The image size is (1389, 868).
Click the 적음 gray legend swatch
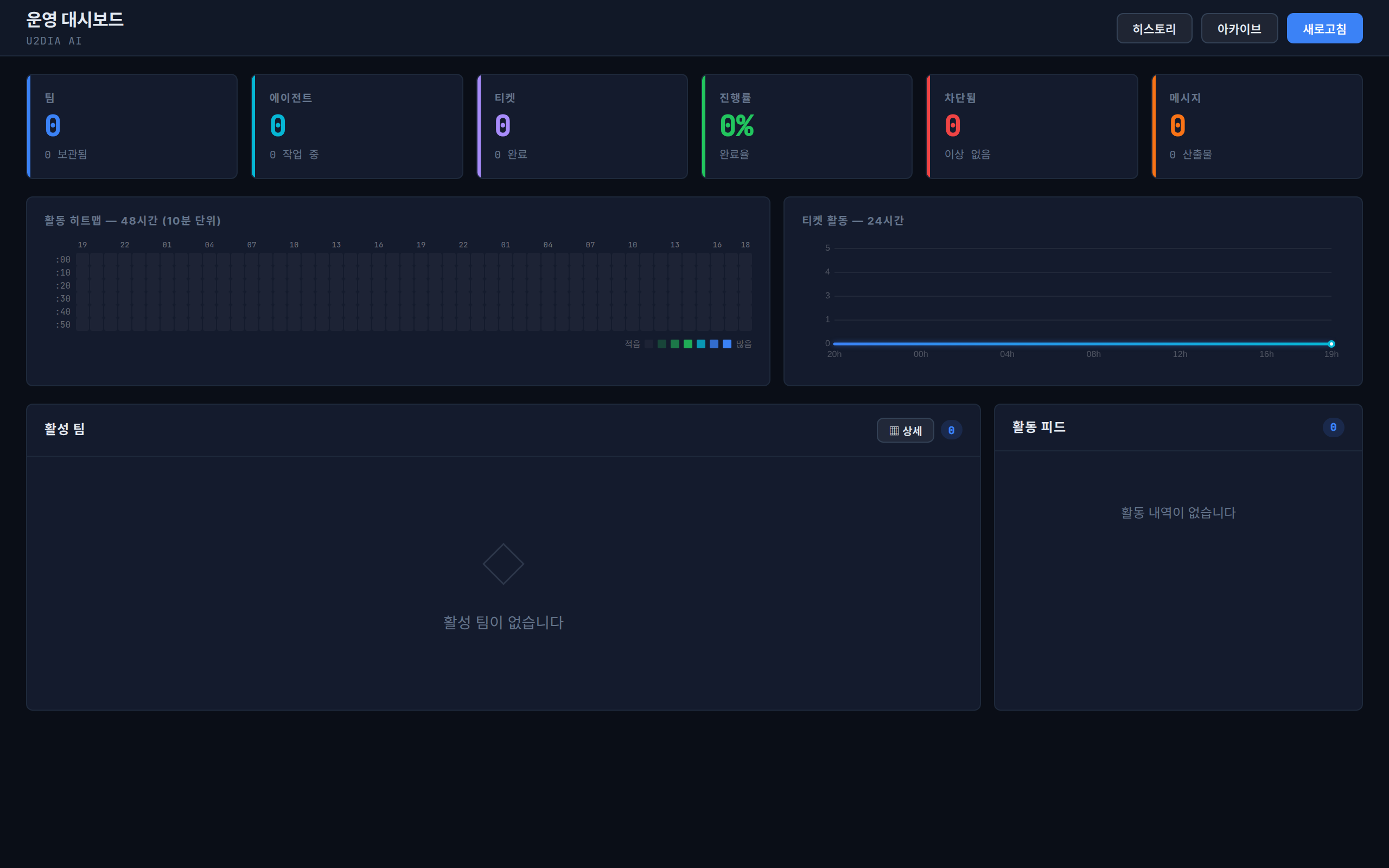[x=649, y=344]
